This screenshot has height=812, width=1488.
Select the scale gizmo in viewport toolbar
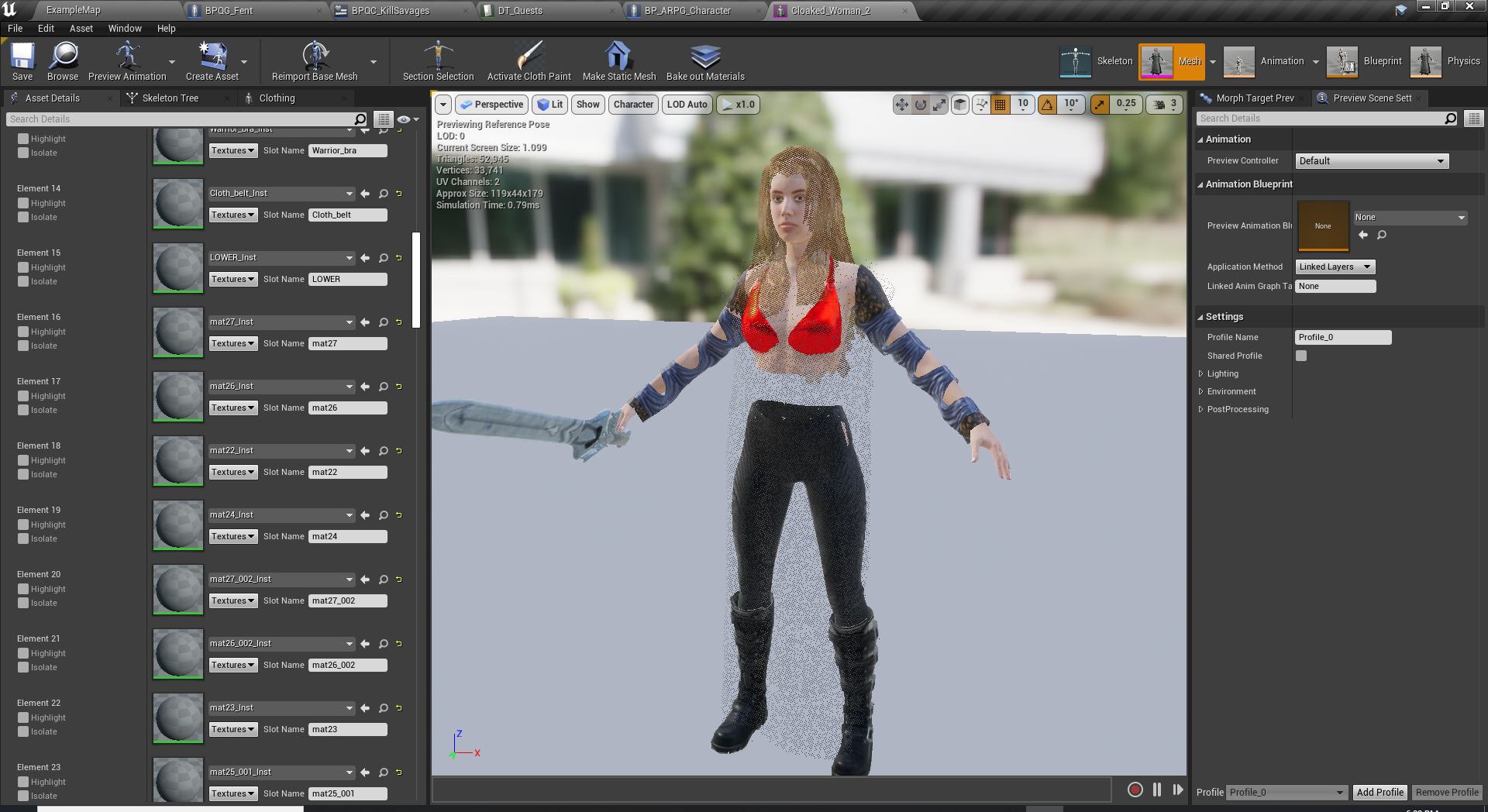[939, 105]
